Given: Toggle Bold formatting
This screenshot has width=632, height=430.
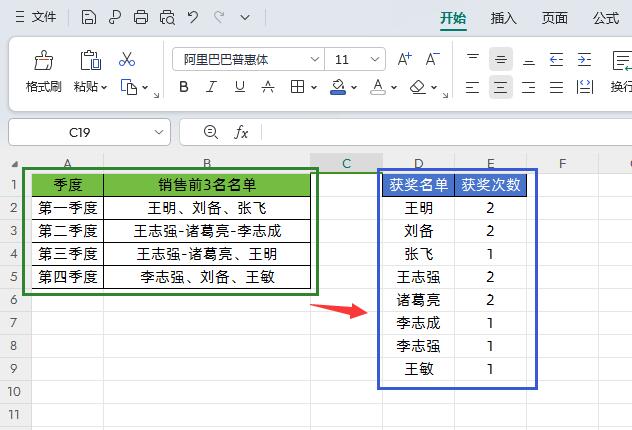Looking at the screenshot, I should point(184,88).
